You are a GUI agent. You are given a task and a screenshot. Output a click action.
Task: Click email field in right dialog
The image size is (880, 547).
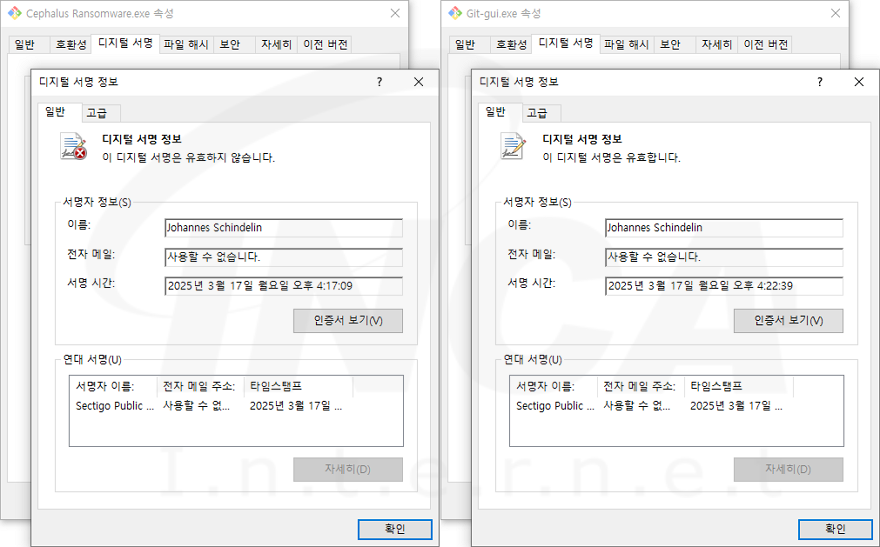(724, 257)
